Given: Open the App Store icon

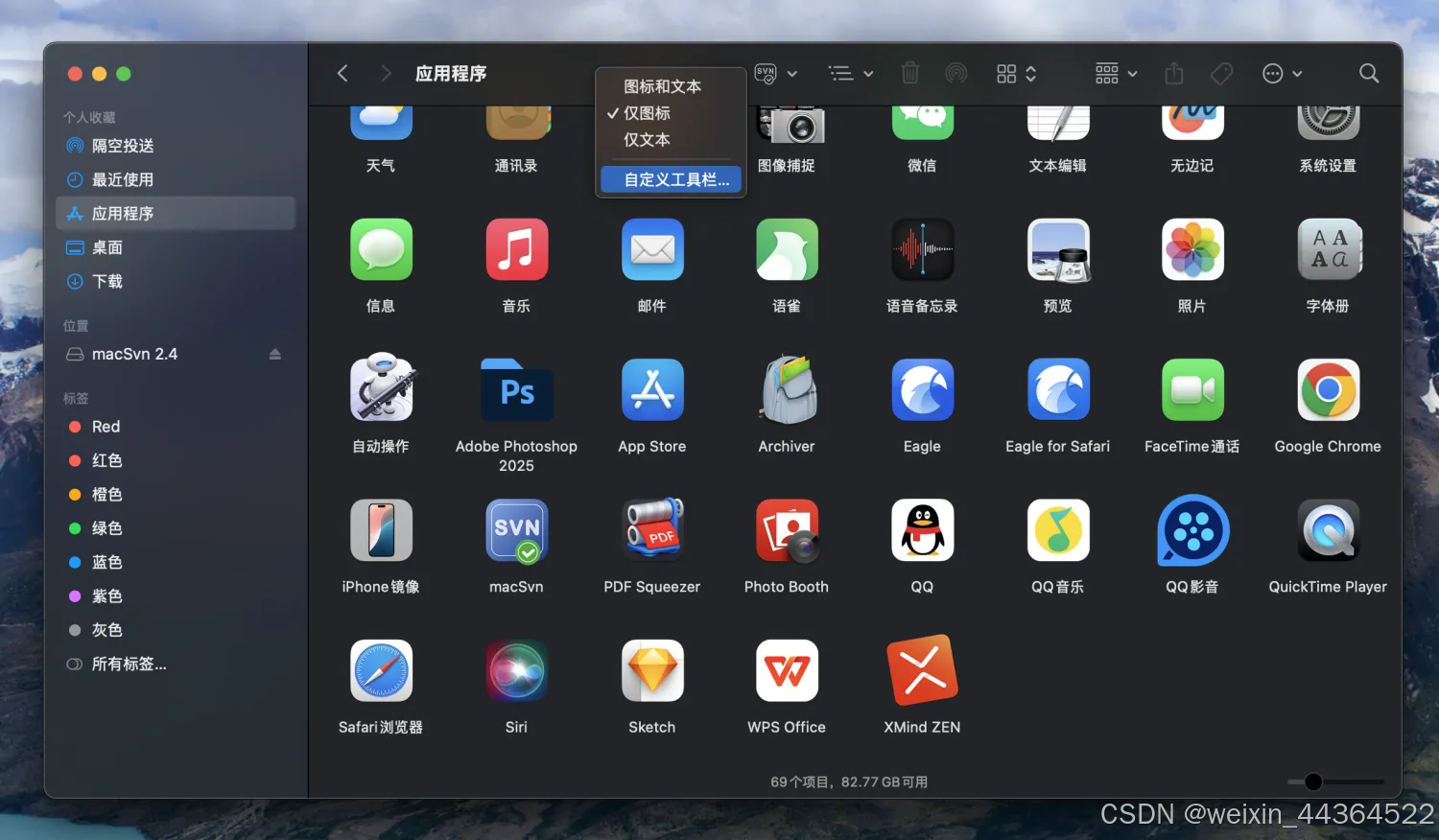Looking at the screenshot, I should [x=652, y=390].
